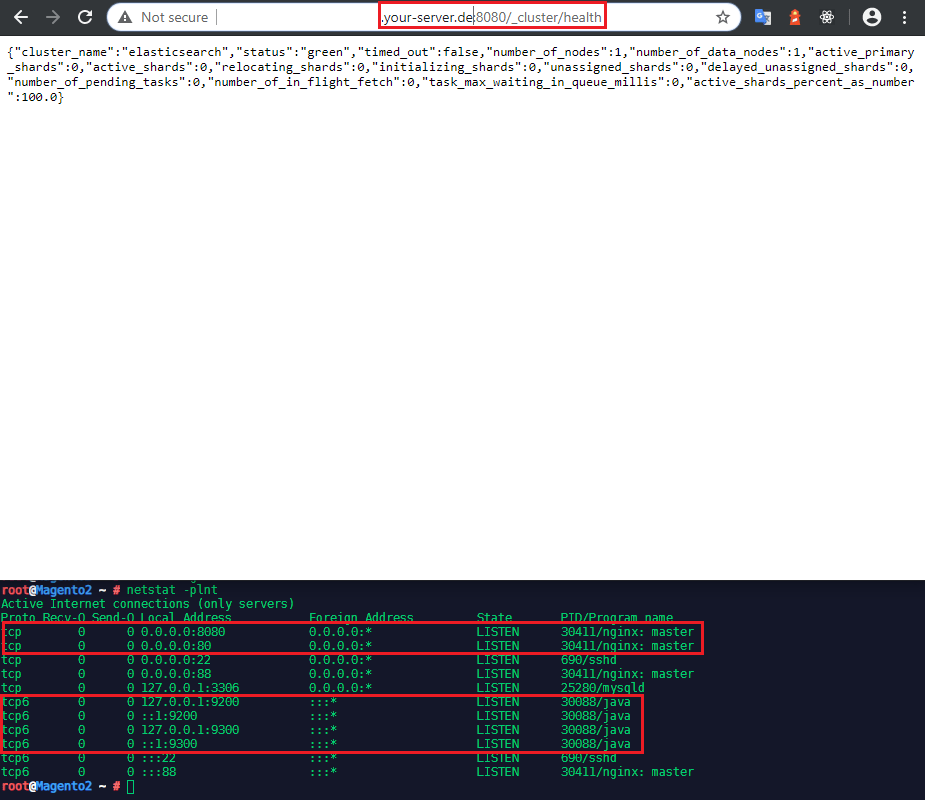Click the 25280/mysqld program name
The width and height of the screenshot is (925, 800).
tap(602, 687)
